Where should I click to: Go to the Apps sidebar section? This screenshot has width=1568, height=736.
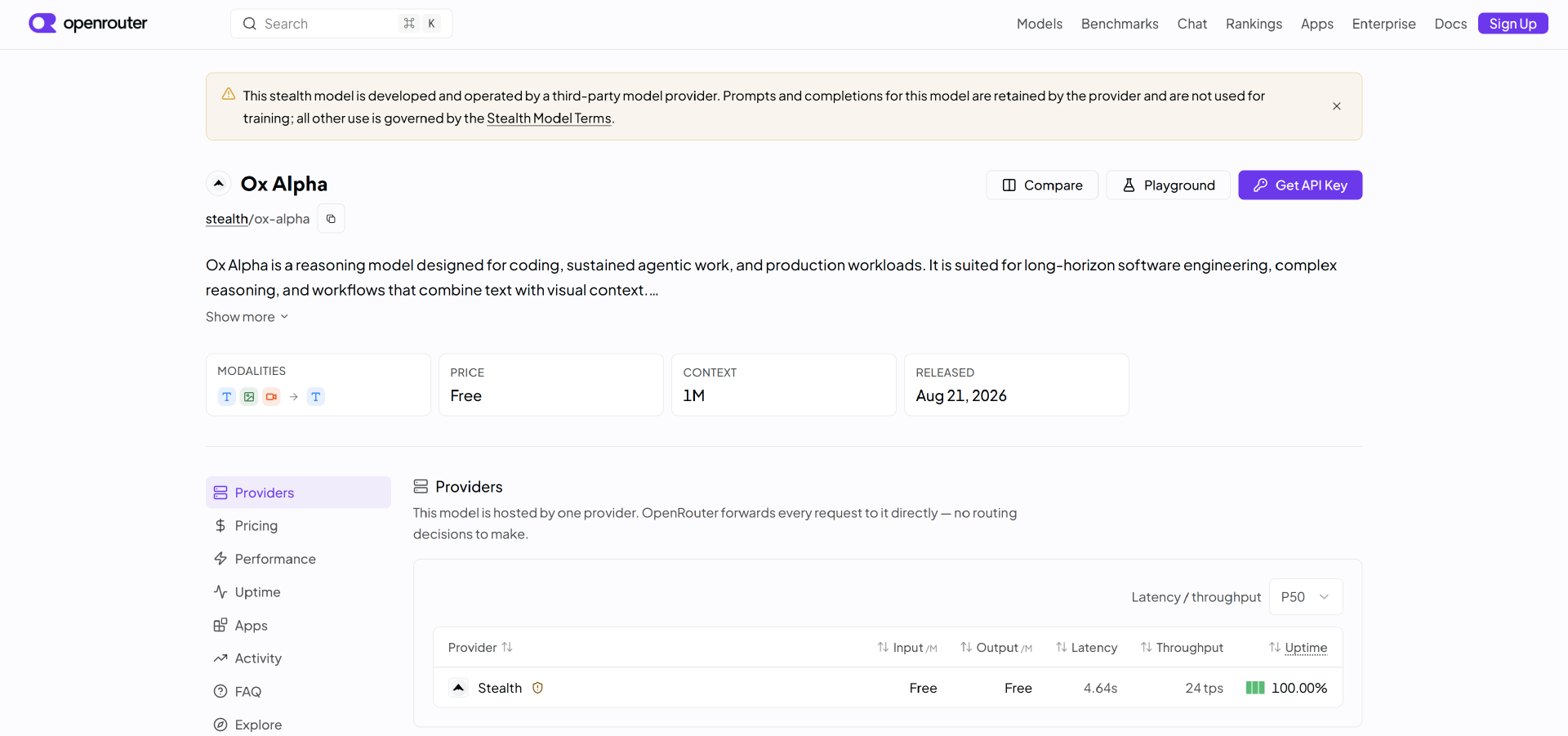[x=298, y=626]
